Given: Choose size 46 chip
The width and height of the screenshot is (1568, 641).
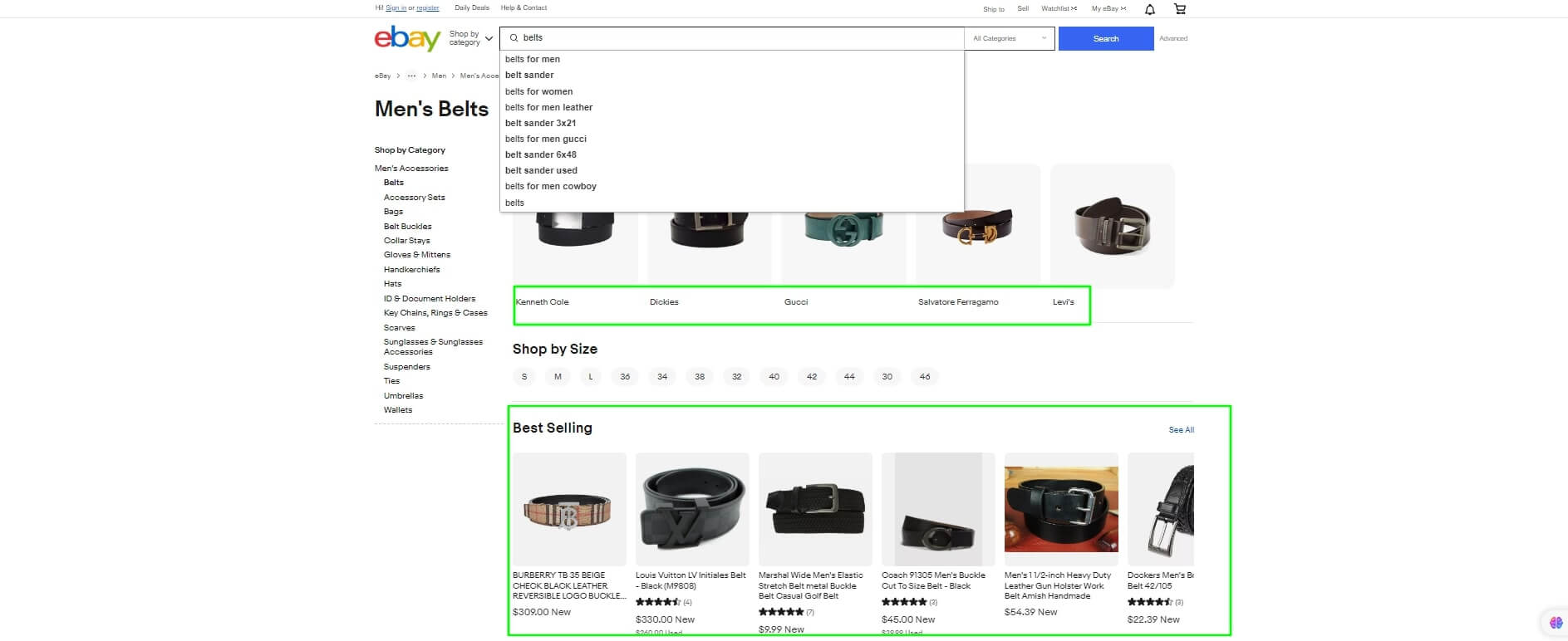Looking at the screenshot, I should (925, 377).
